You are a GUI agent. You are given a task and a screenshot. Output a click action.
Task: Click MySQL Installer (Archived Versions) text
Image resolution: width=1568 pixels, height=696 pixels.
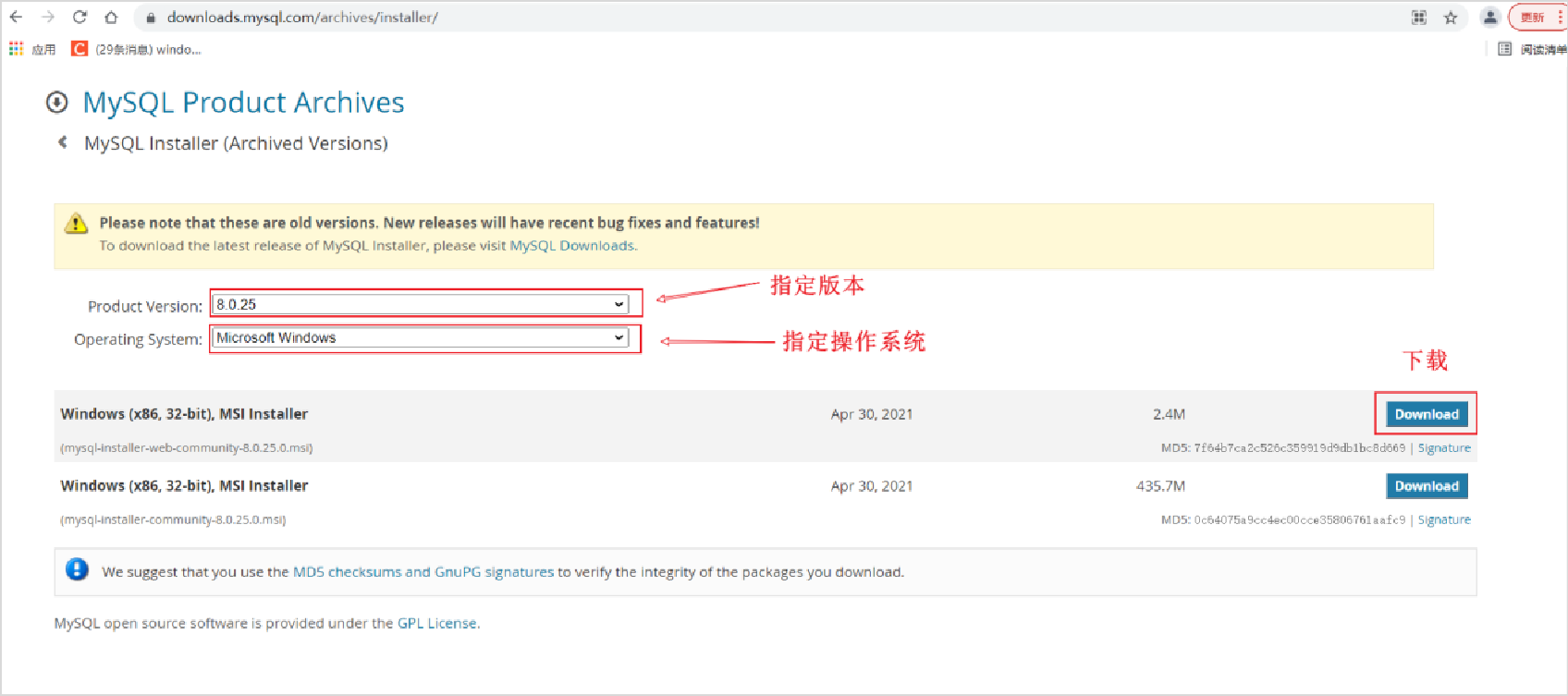(236, 143)
